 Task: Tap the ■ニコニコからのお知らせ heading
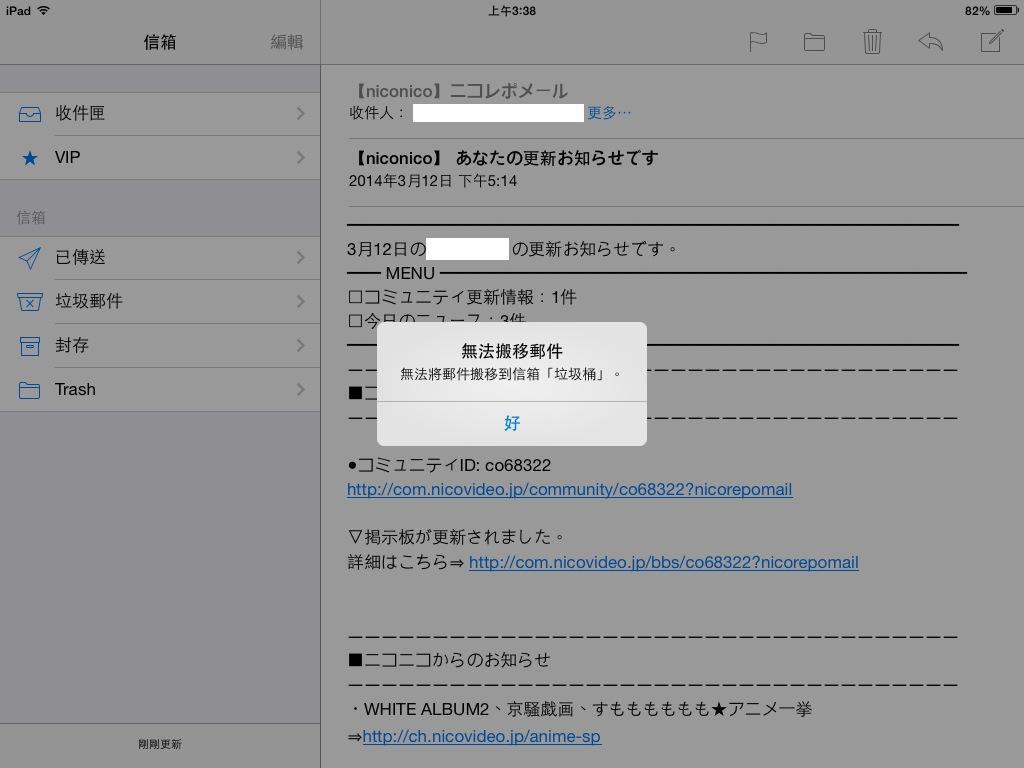[x=449, y=660]
